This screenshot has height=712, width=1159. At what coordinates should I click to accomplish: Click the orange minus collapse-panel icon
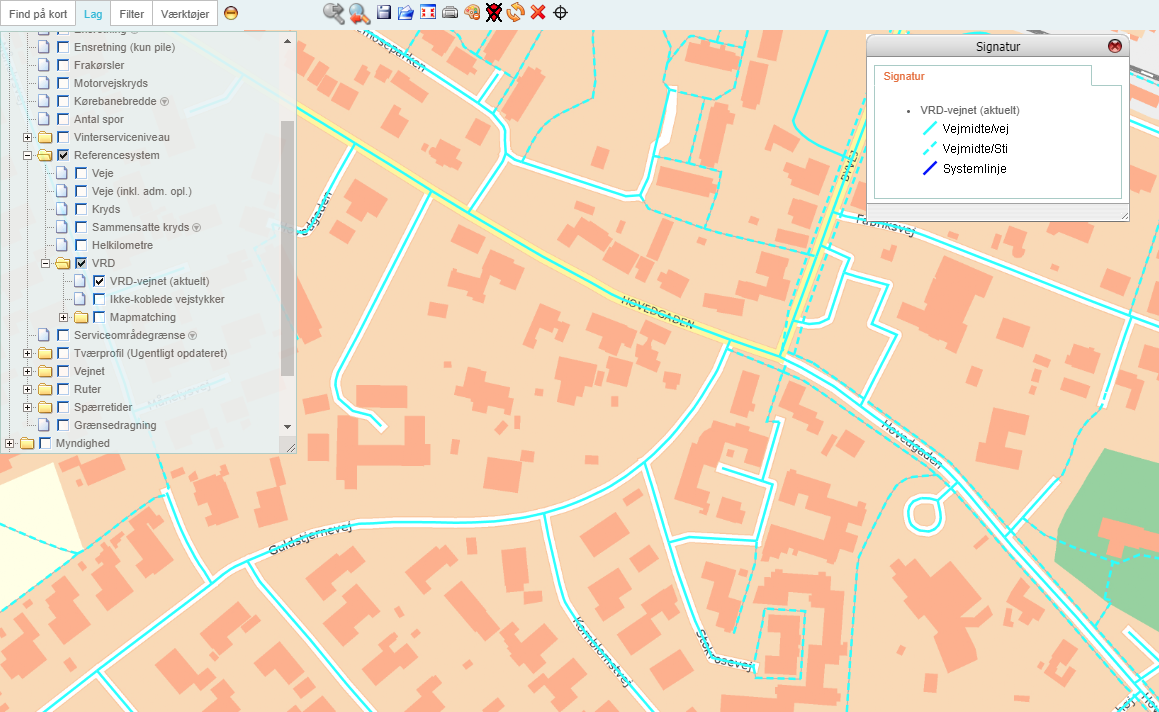click(x=231, y=13)
